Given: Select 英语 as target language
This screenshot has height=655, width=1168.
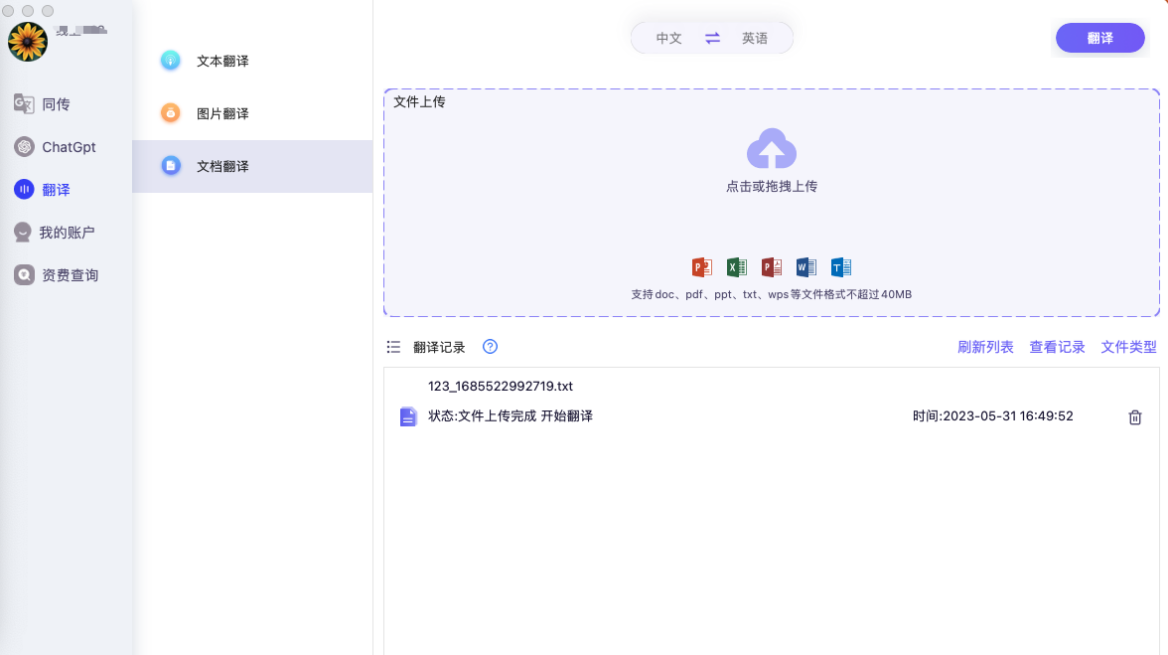Looking at the screenshot, I should pos(757,37).
